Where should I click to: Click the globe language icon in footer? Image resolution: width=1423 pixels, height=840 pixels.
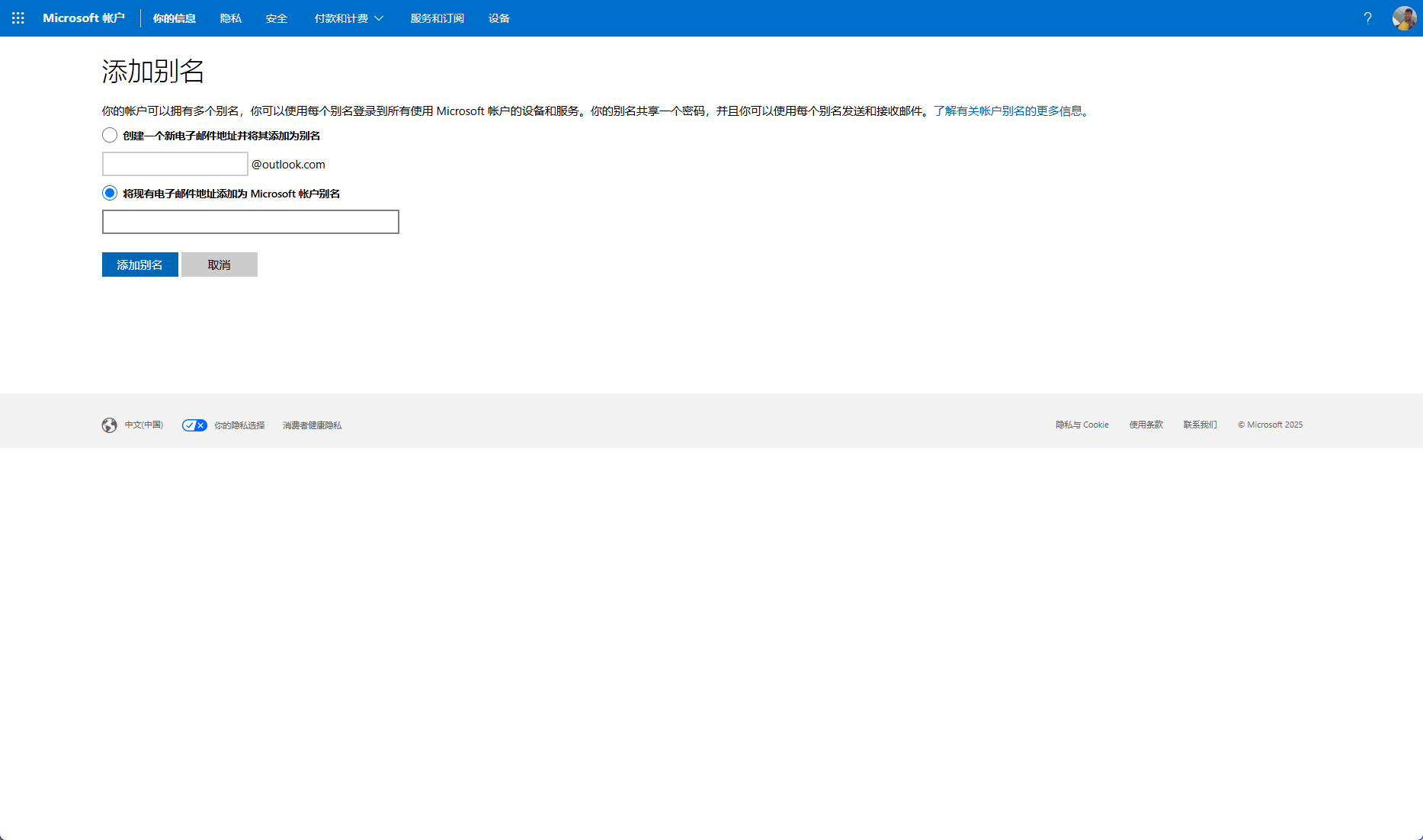pos(109,425)
